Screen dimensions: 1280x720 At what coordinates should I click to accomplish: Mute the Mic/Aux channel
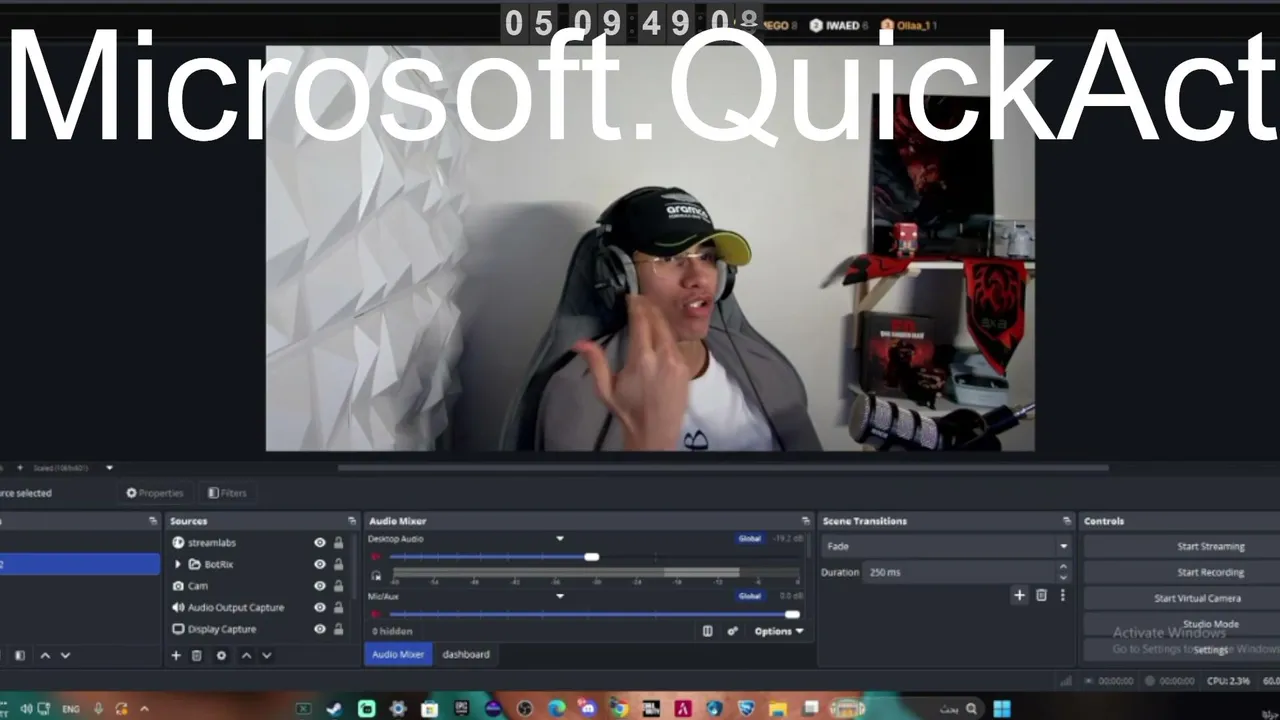376,614
